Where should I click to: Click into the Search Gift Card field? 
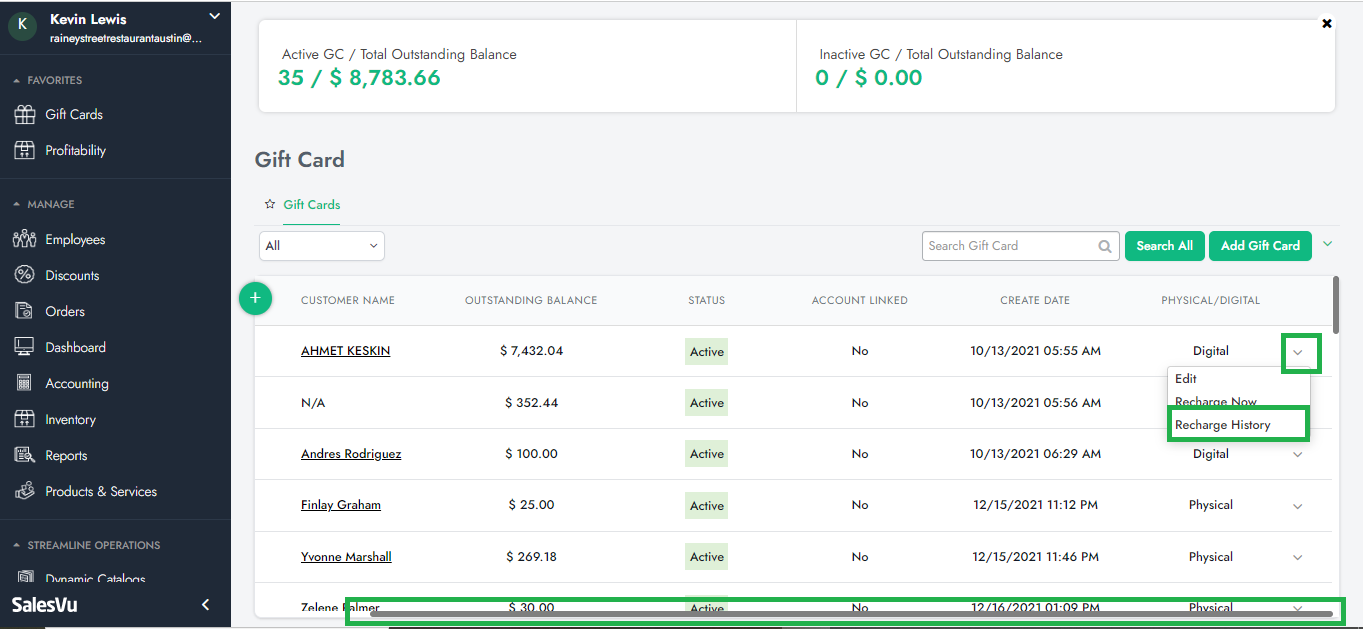click(x=1008, y=246)
